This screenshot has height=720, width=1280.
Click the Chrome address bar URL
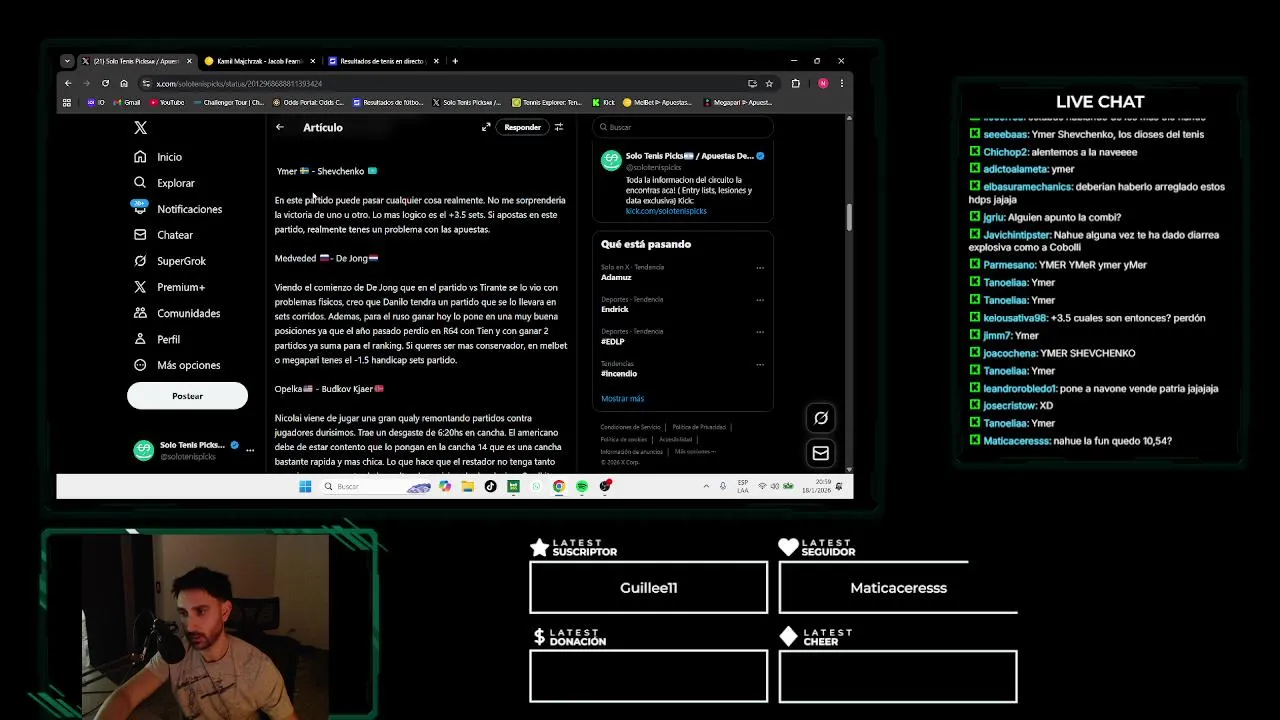[x=239, y=84]
